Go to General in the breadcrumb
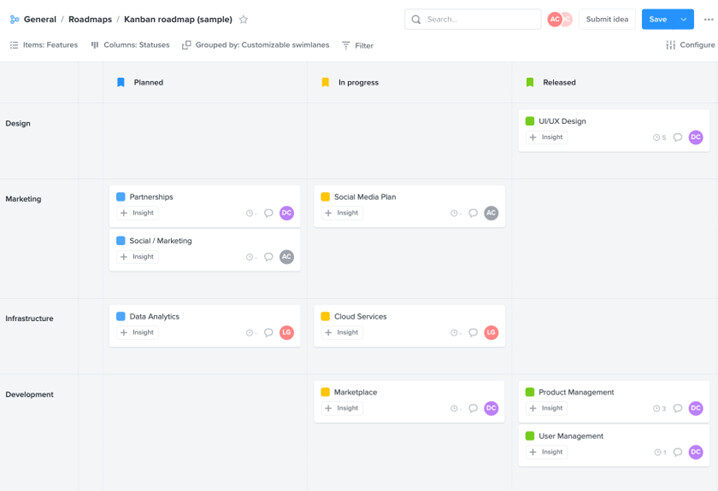This screenshot has width=718, height=491. [39, 19]
